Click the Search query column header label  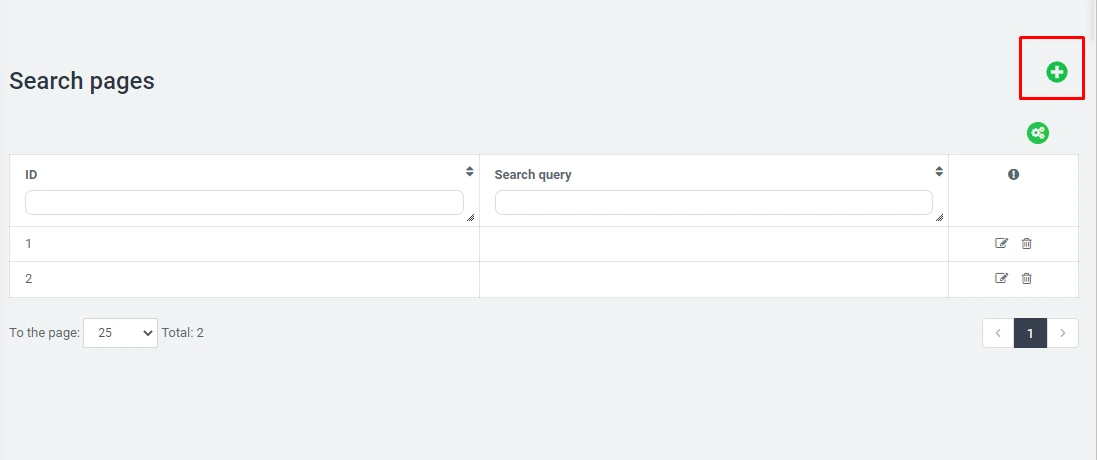533,175
